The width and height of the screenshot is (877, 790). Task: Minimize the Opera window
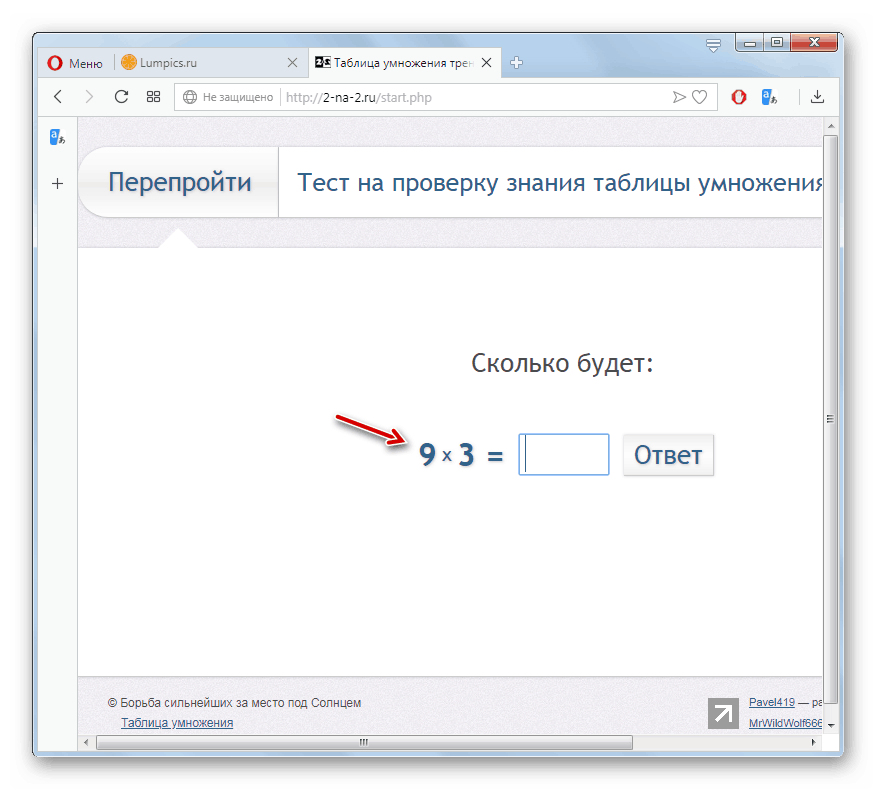(750, 43)
